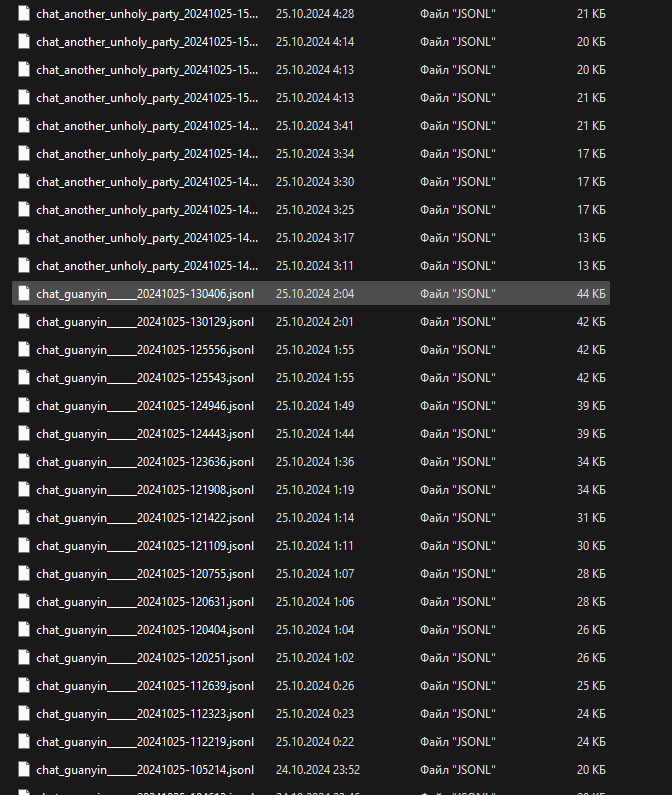Screen dimensions: 672x795
Task: Click file icon of guanyin 20241025-130406.jsonl
Action: (x=25, y=294)
